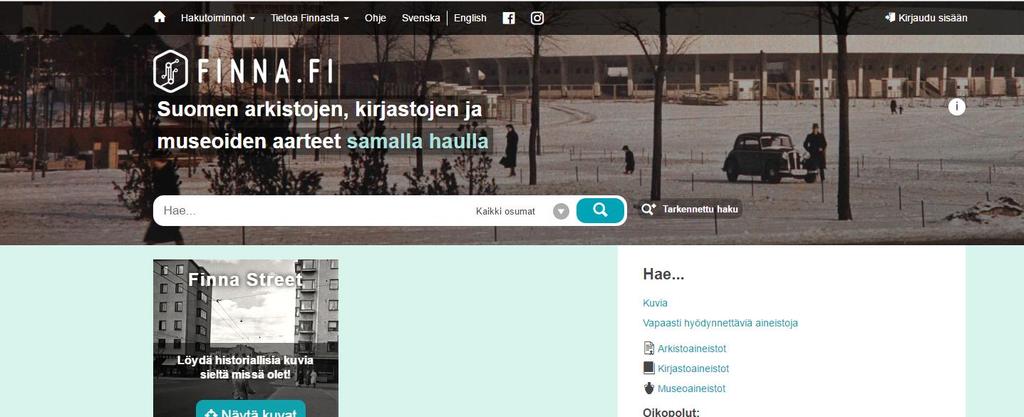Open the Kuvia link
Image resolution: width=1024 pixels, height=417 pixels.
[655, 303]
